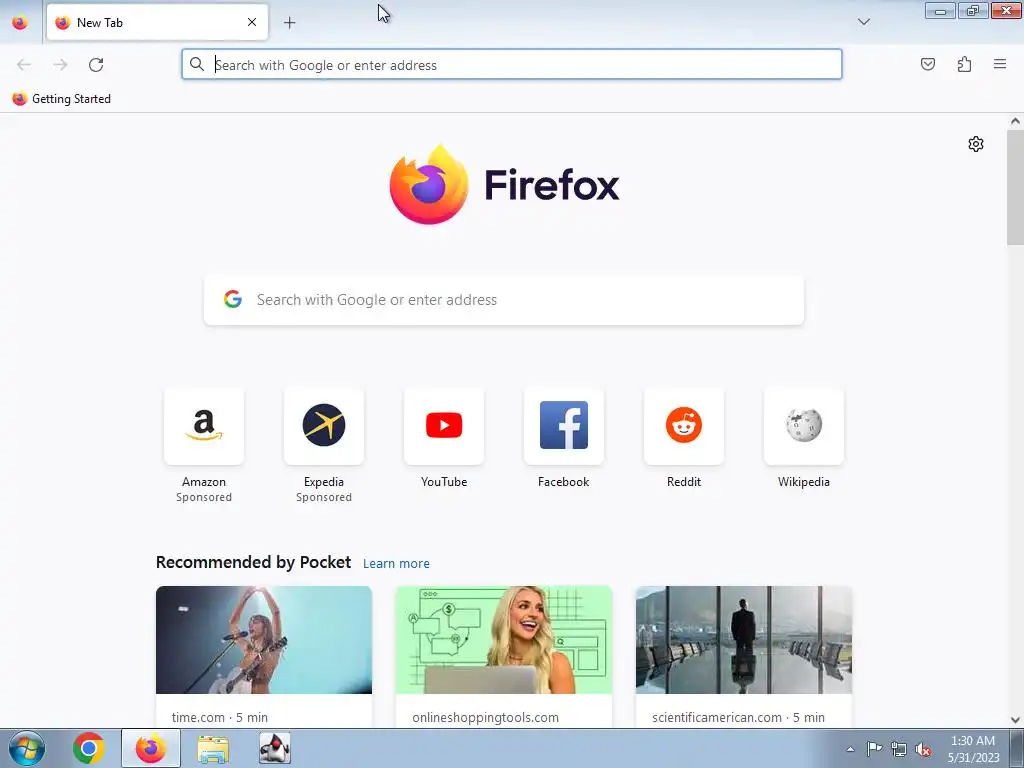1024x768 pixels.
Task: Close the New Tab tab
Action: 251,22
